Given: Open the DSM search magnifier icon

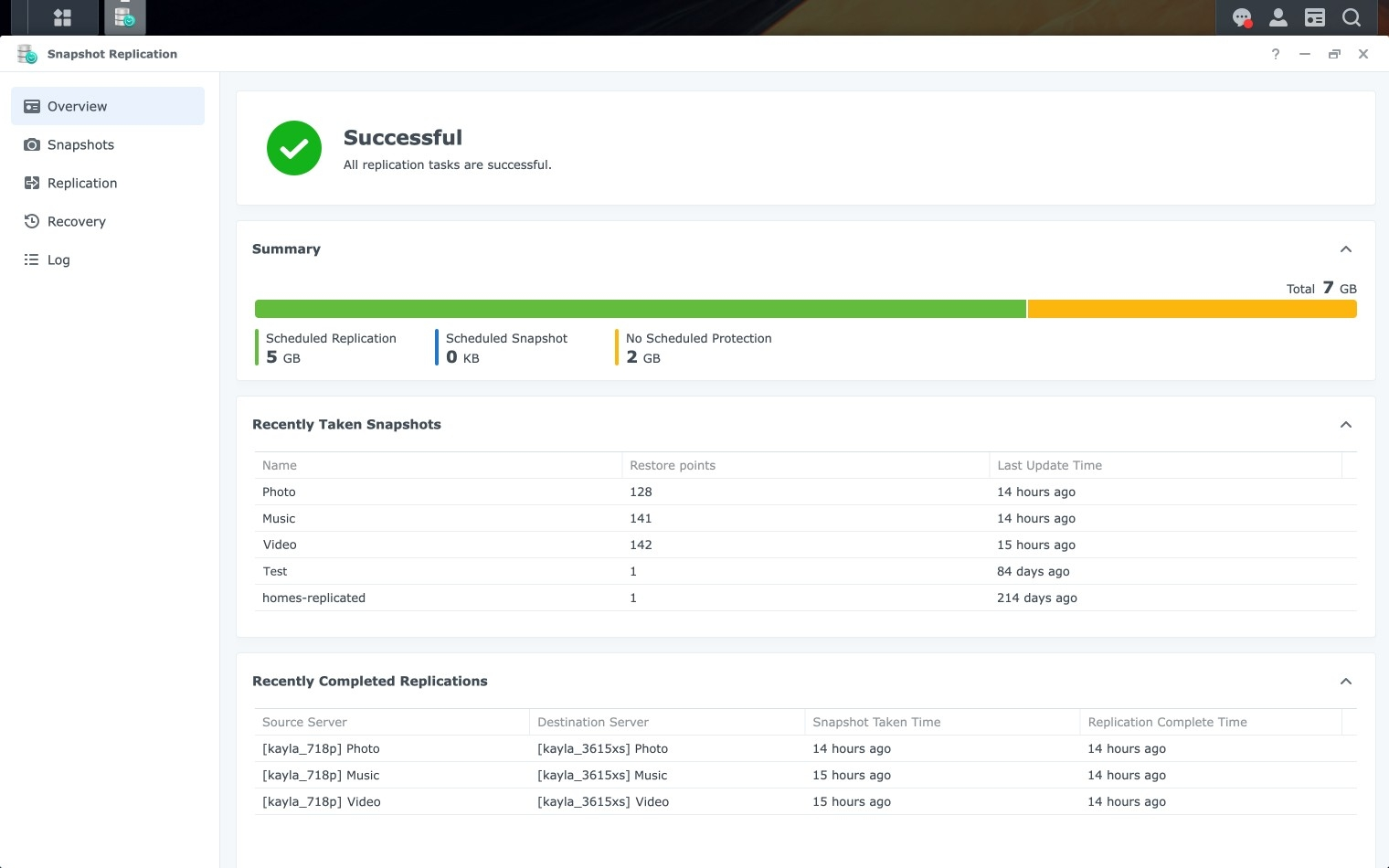Looking at the screenshot, I should [1352, 17].
